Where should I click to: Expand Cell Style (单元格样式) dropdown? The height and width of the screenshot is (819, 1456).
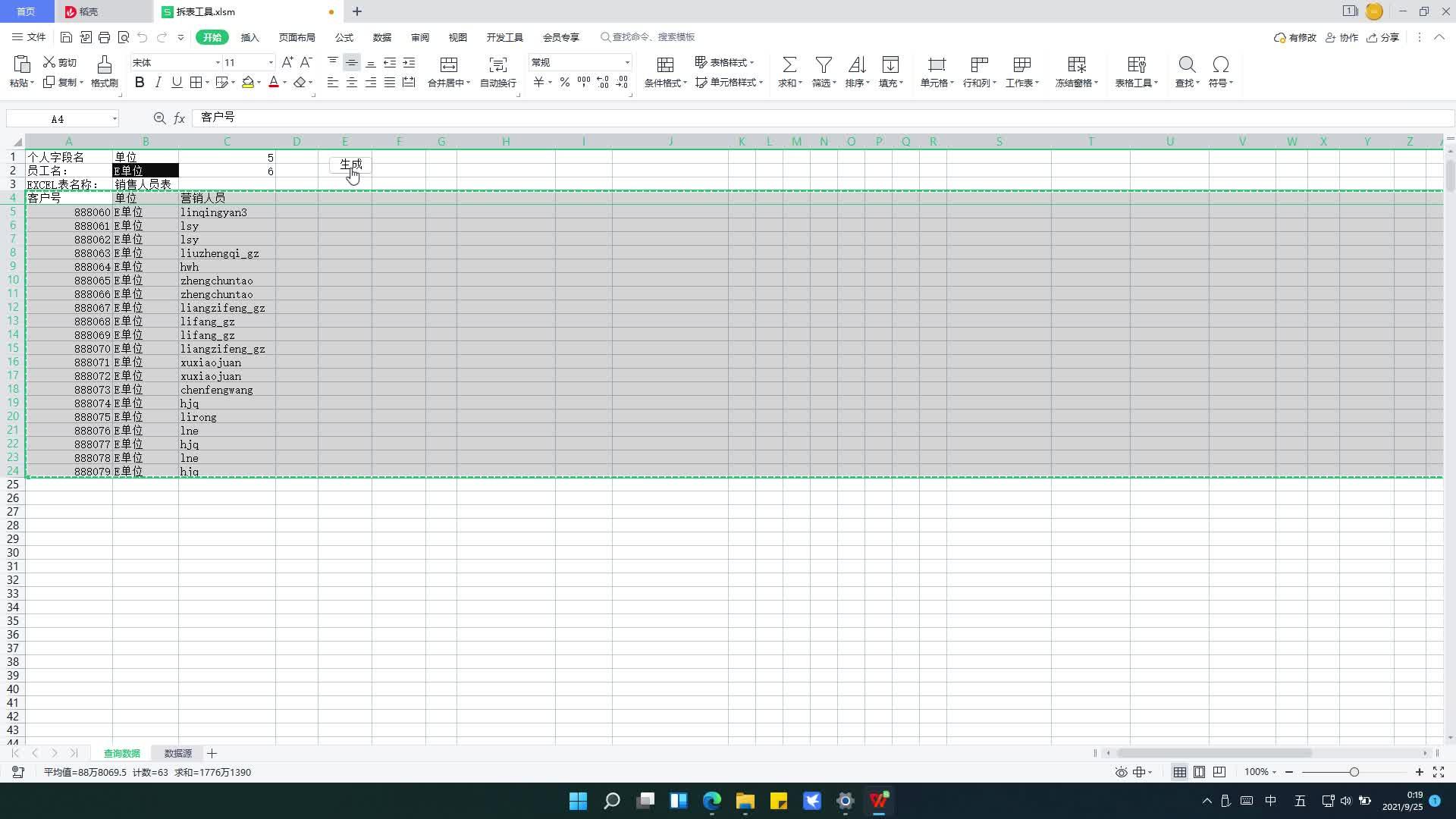click(x=761, y=83)
